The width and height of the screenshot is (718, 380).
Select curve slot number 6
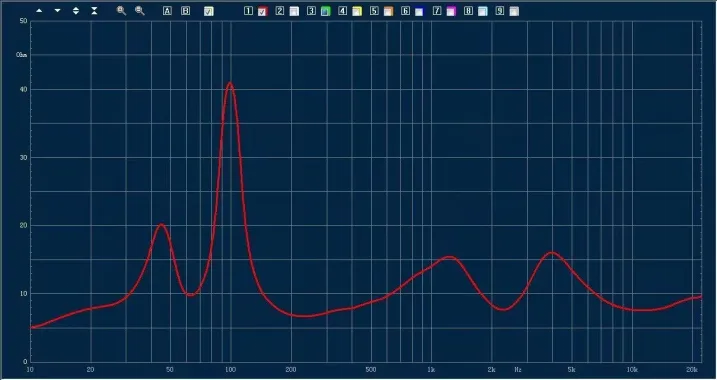click(x=405, y=11)
